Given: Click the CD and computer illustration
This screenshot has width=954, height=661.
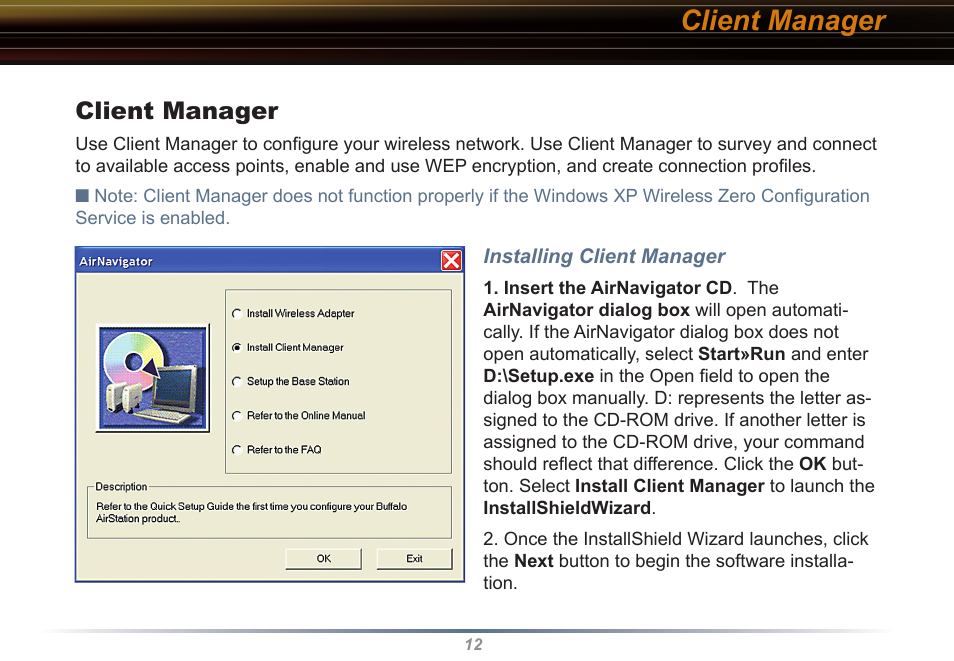Looking at the screenshot, I should 153,378.
